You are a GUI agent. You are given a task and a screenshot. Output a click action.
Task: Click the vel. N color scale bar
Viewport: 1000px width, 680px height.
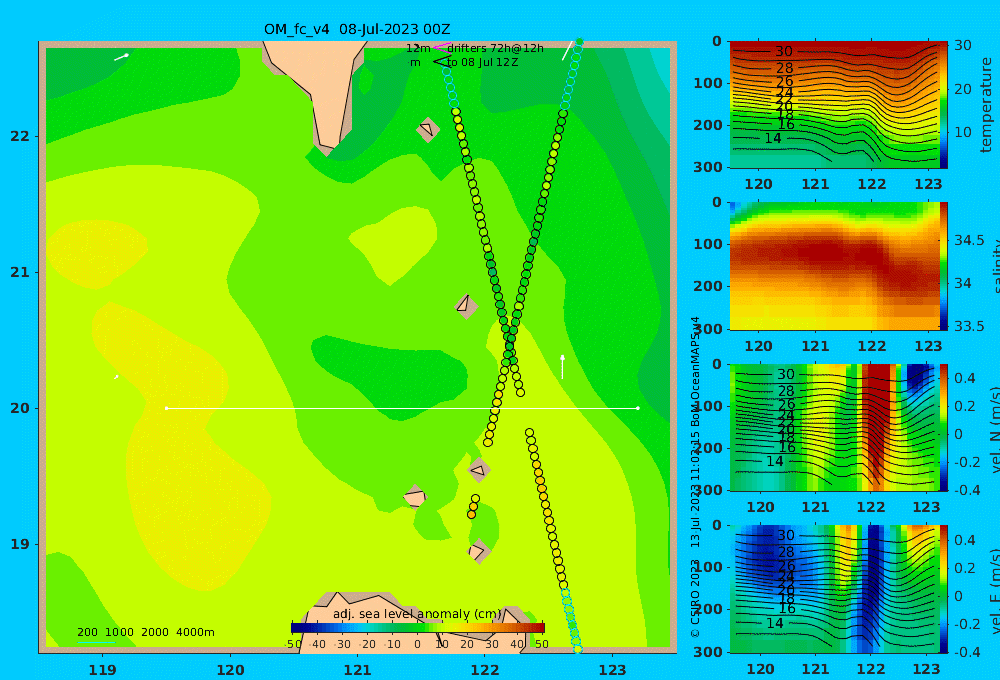pos(943,427)
